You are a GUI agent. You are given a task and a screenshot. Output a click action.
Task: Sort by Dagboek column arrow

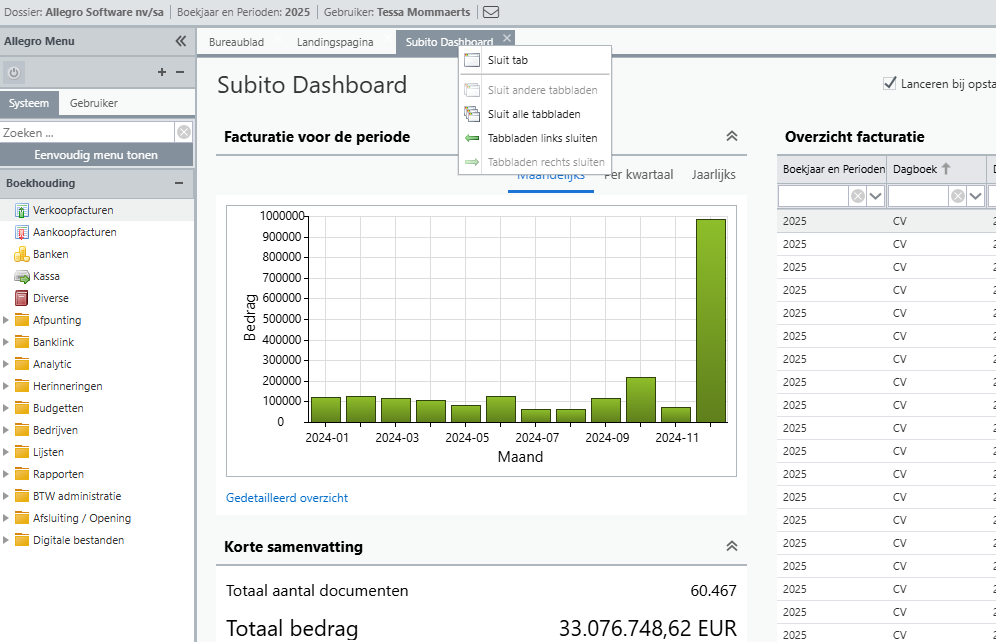946,169
